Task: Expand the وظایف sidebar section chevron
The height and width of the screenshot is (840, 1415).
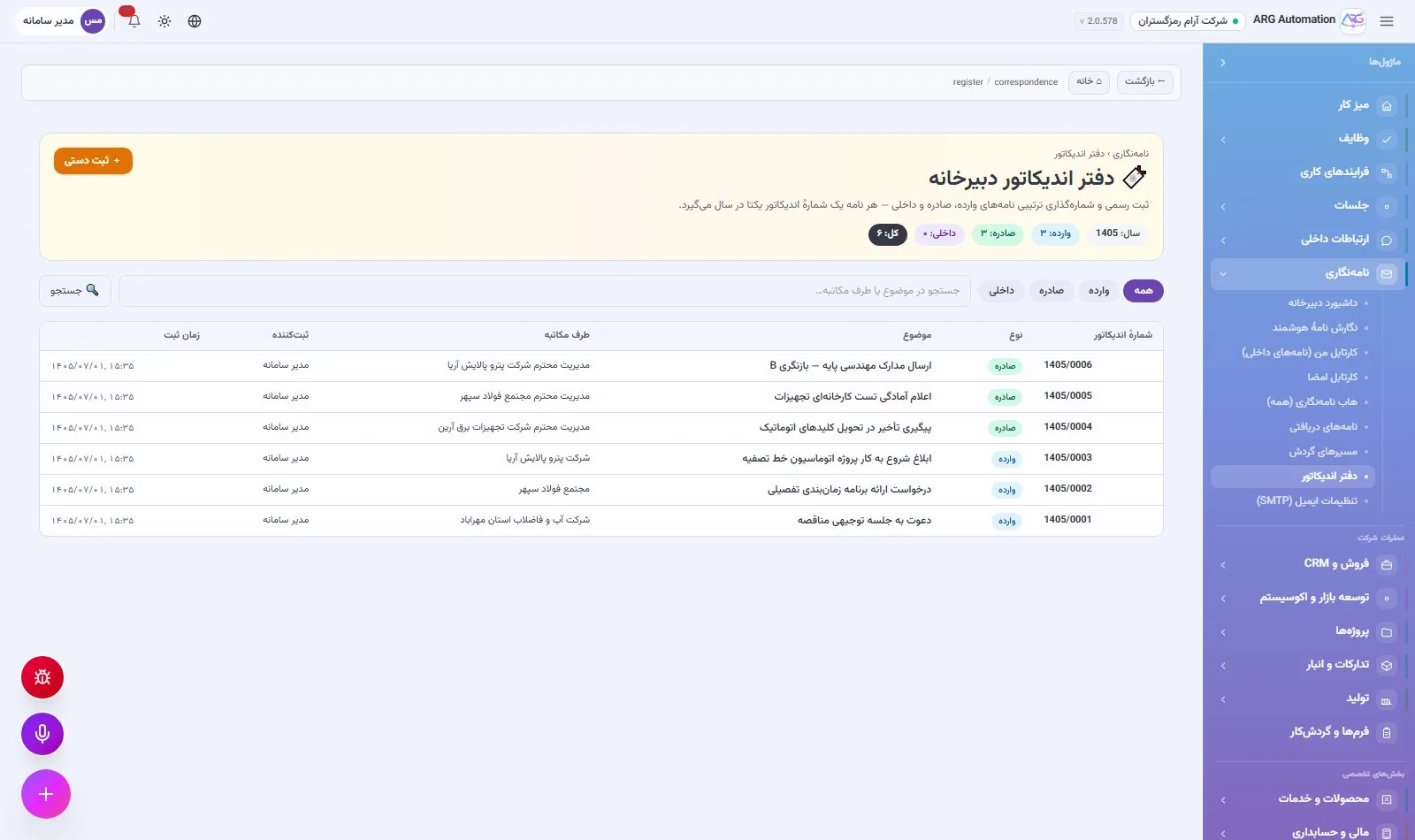Action: tap(1223, 140)
